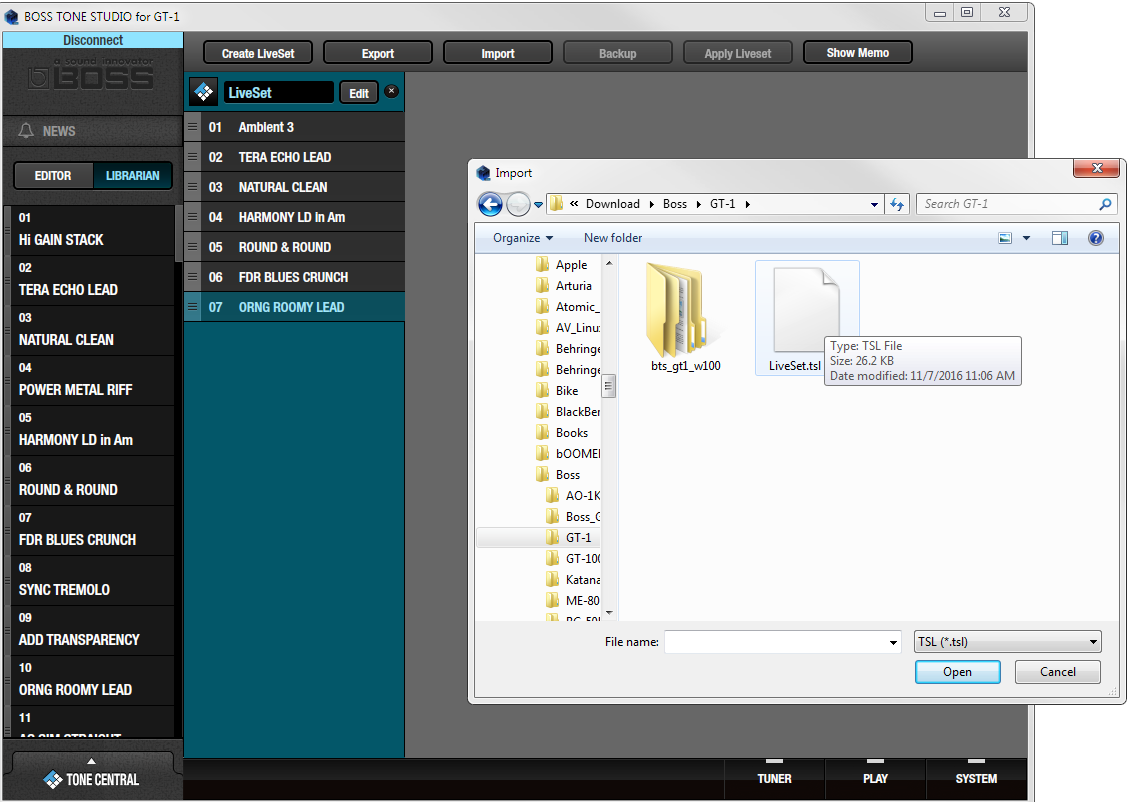Click the Forward arrow in Import dialog

tap(518, 205)
